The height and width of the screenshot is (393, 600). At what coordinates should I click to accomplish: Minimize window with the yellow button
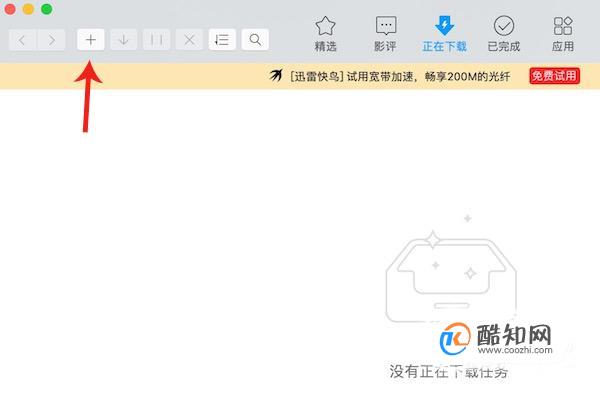coord(28,9)
